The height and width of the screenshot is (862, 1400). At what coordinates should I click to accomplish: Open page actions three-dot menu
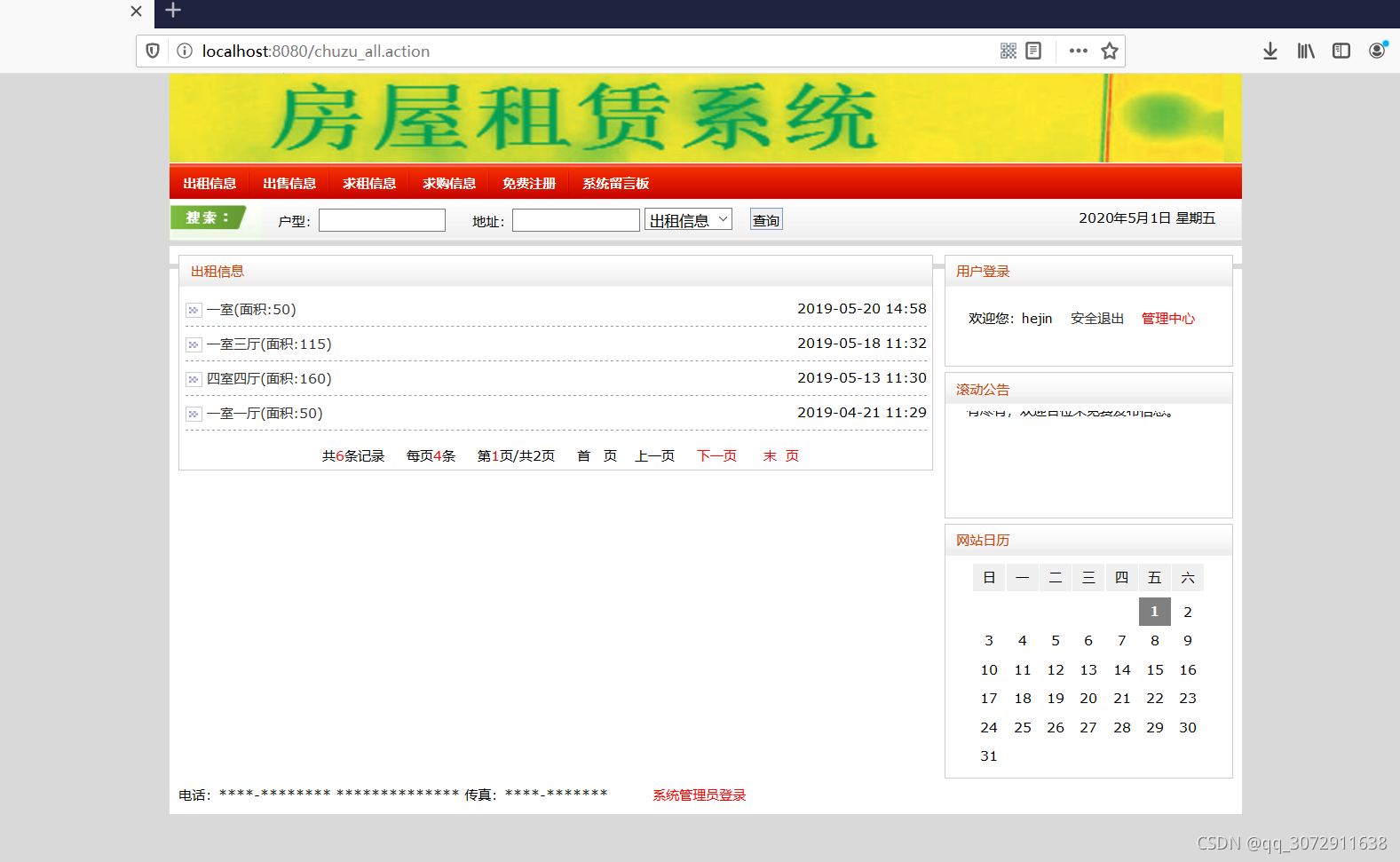point(1079,51)
